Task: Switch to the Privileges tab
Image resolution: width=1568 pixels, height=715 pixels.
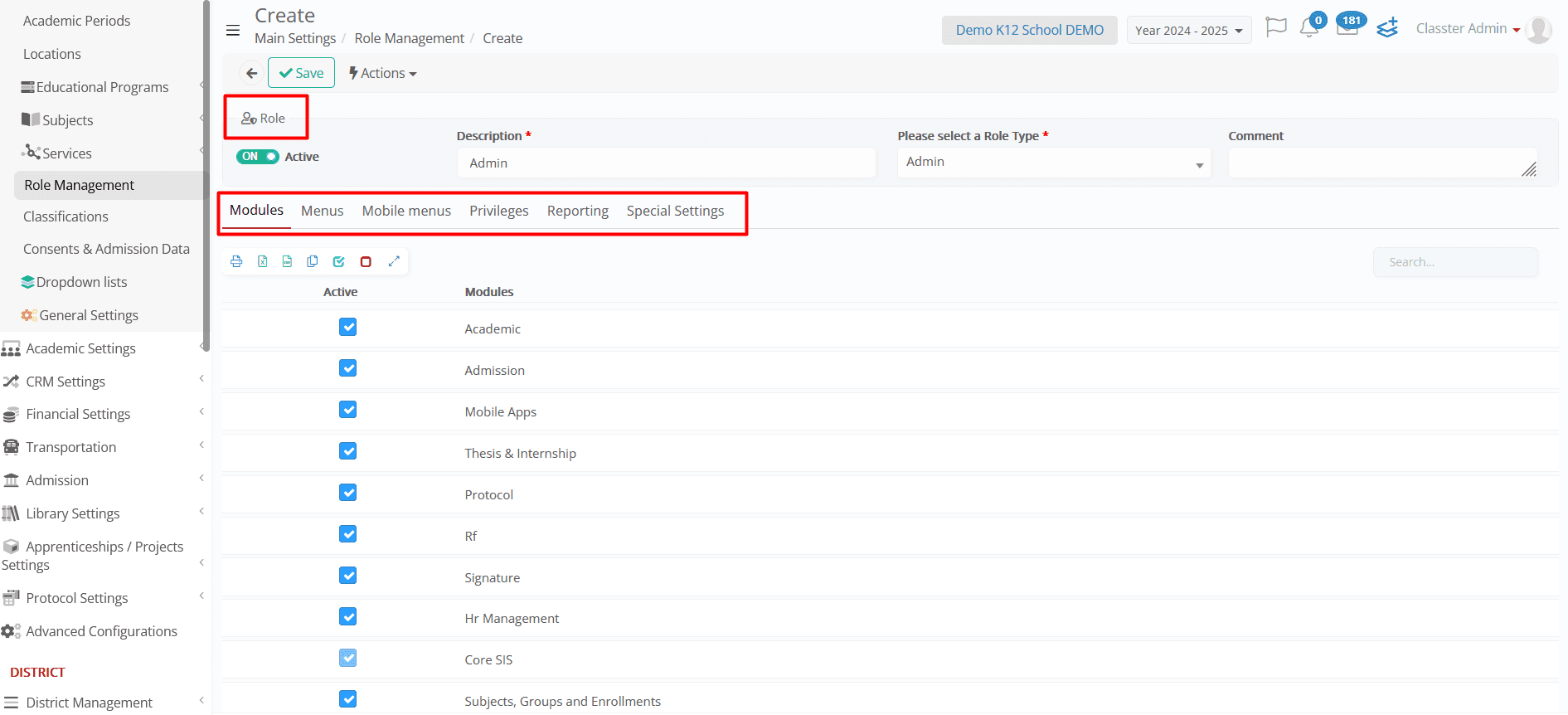Action: [x=498, y=211]
